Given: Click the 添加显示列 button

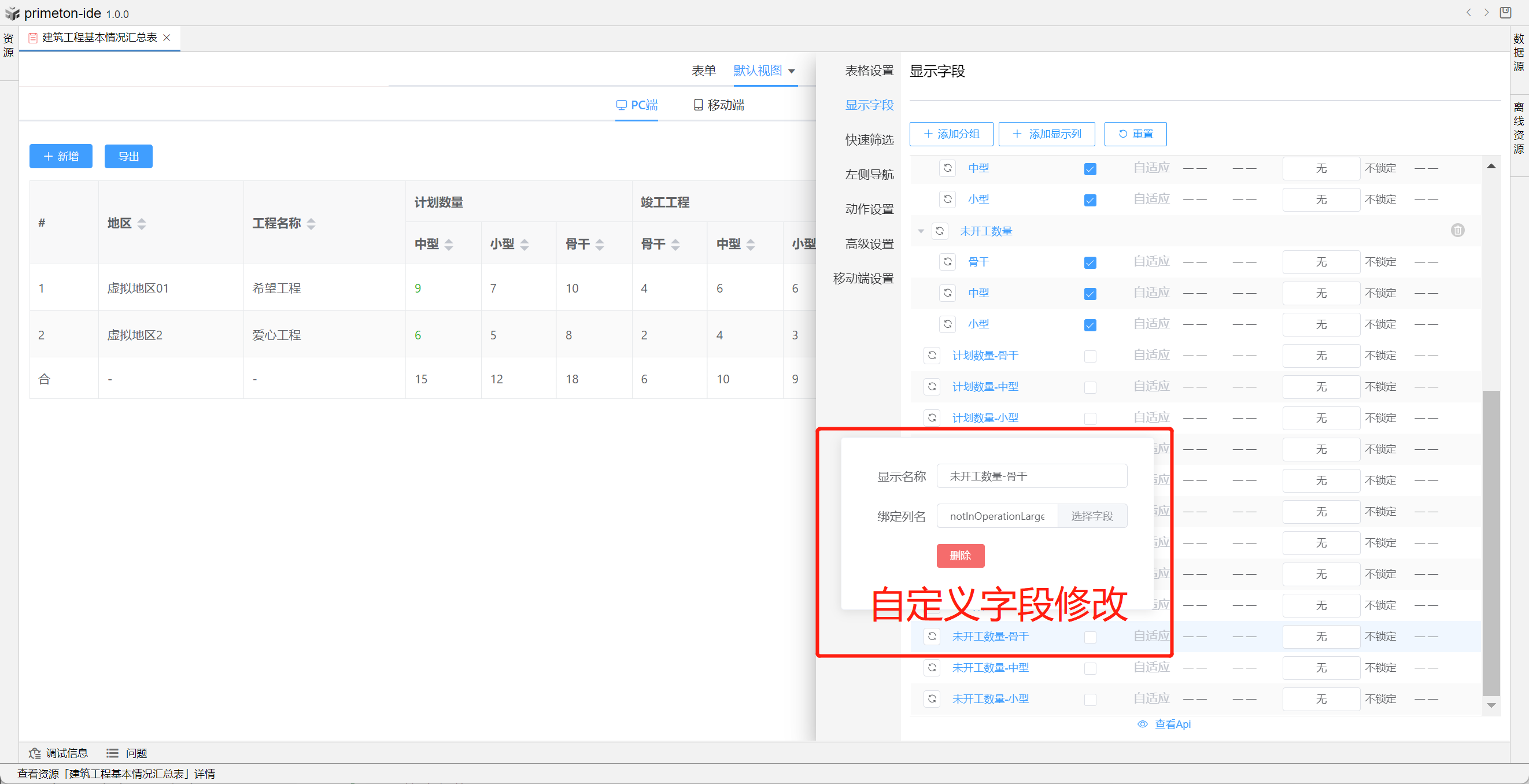Looking at the screenshot, I should click(1047, 134).
